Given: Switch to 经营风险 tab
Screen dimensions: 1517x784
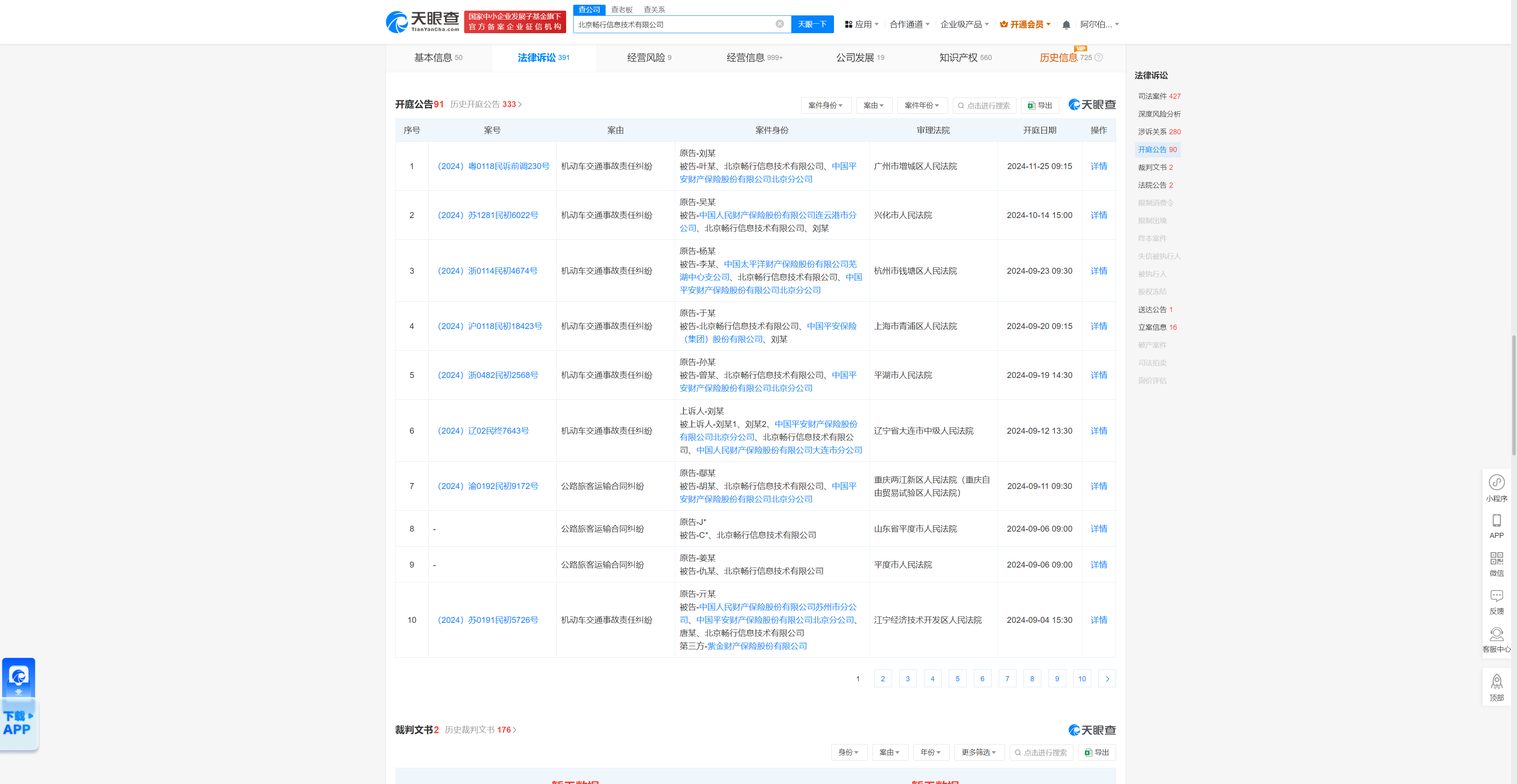Looking at the screenshot, I should pos(649,58).
